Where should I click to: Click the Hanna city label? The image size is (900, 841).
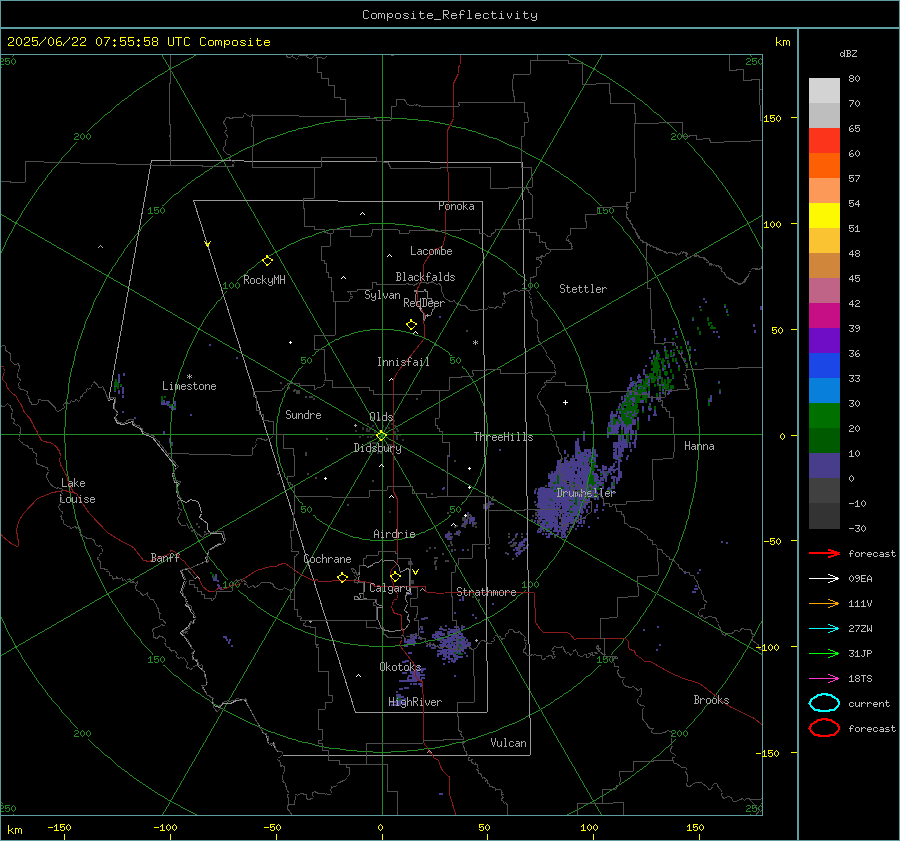tap(699, 446)
